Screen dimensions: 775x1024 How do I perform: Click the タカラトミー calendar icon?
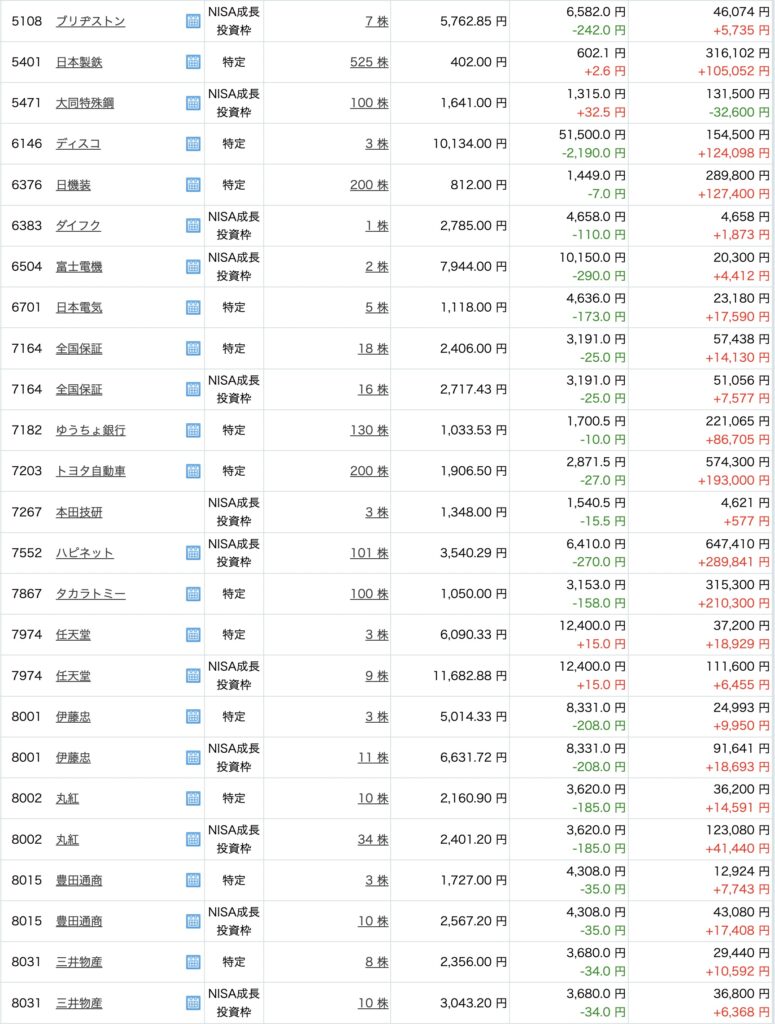(x=193, y=594)
